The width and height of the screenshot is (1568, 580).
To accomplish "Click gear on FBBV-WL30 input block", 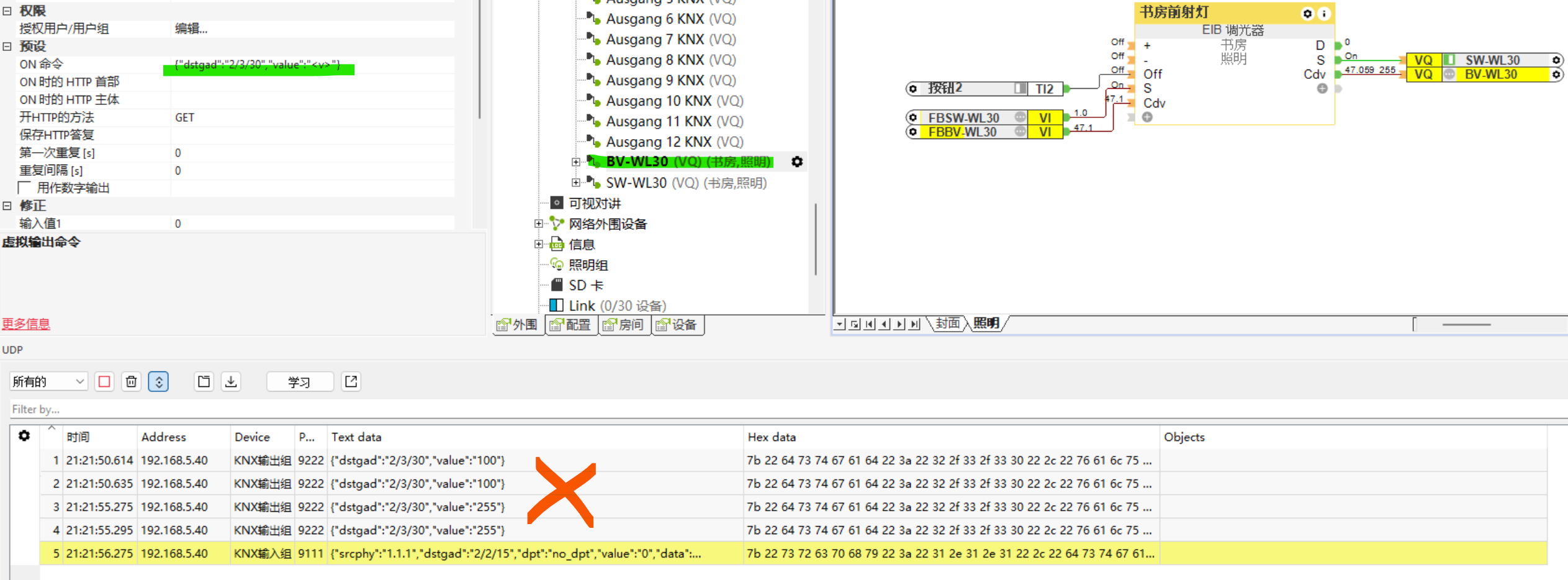I will tap(913, 132).
